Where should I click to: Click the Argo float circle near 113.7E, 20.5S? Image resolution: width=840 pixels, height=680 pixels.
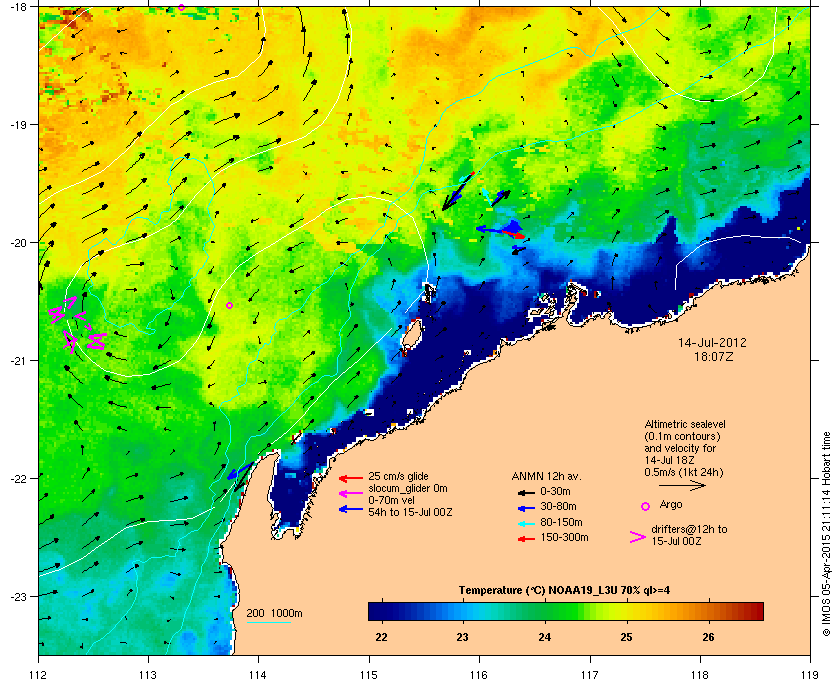click(229, 305)
